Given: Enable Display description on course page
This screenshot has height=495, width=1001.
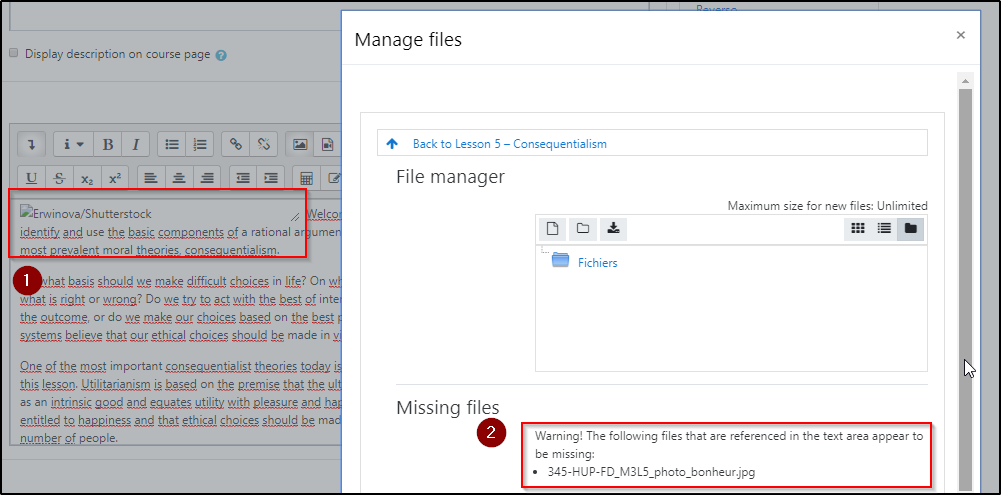Looking at the screenshot, I should [x=14, y=54].
